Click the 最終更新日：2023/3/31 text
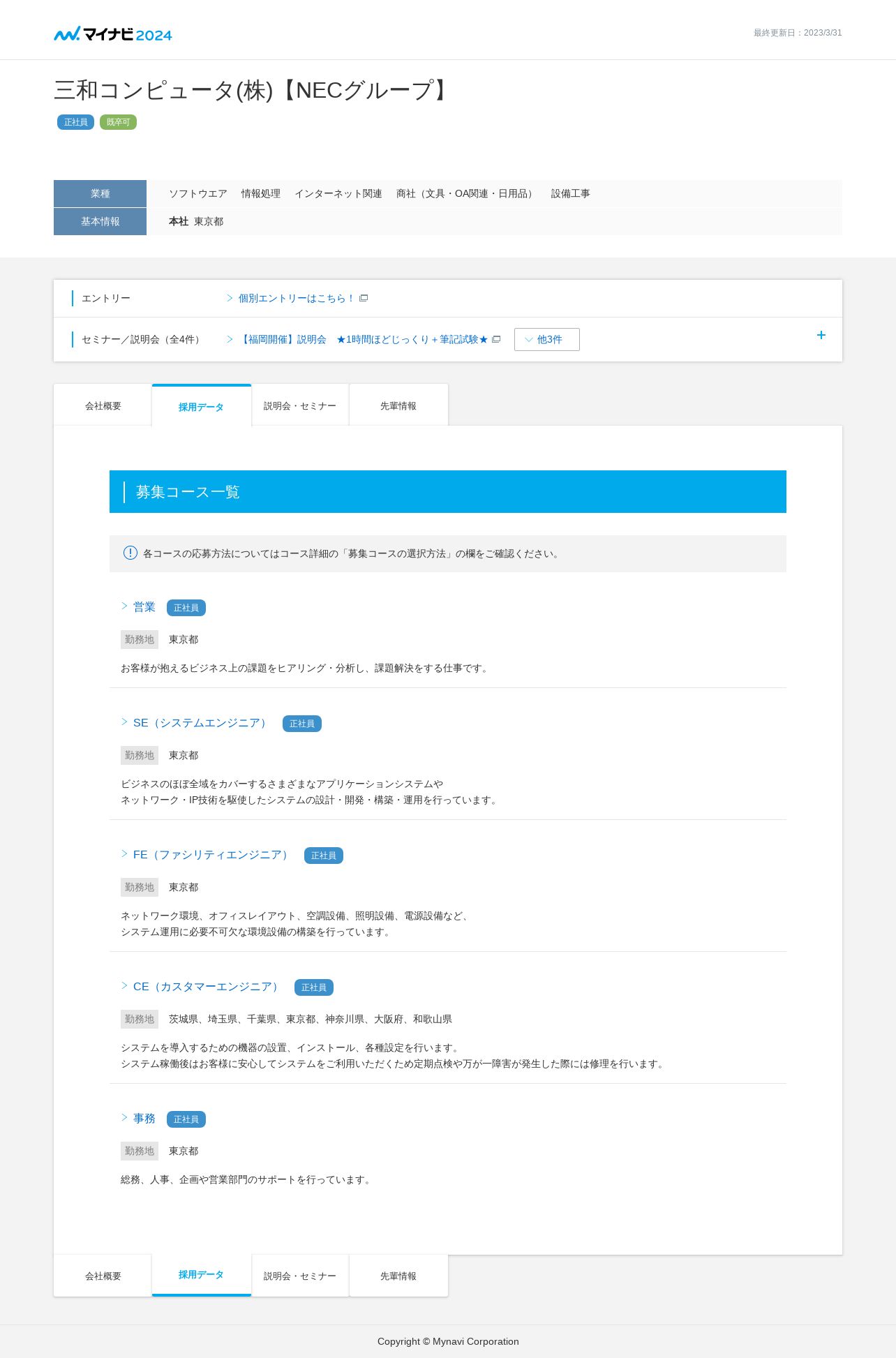 point(798,33)
